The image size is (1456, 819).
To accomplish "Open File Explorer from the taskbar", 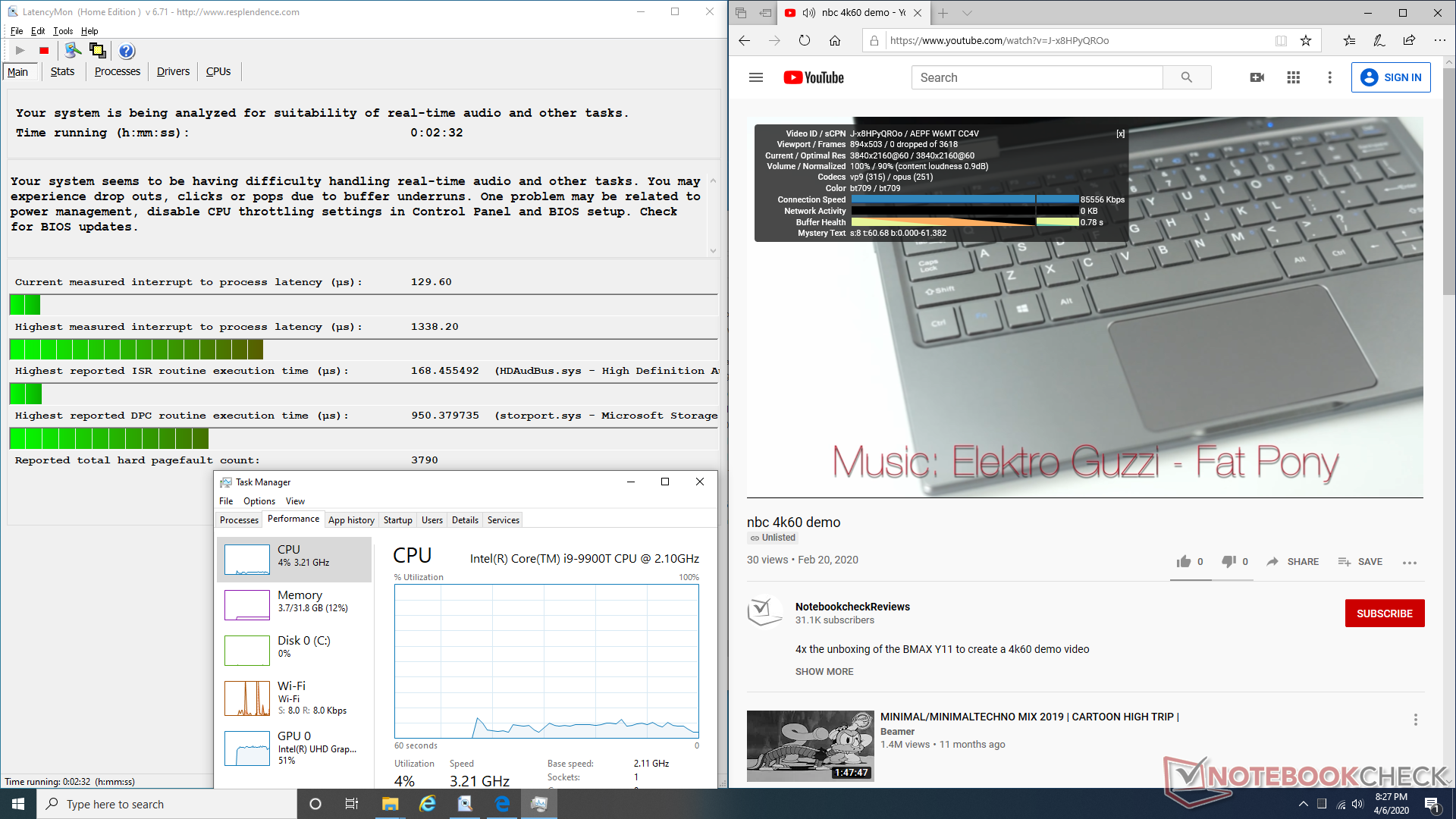I will [390, 804].
